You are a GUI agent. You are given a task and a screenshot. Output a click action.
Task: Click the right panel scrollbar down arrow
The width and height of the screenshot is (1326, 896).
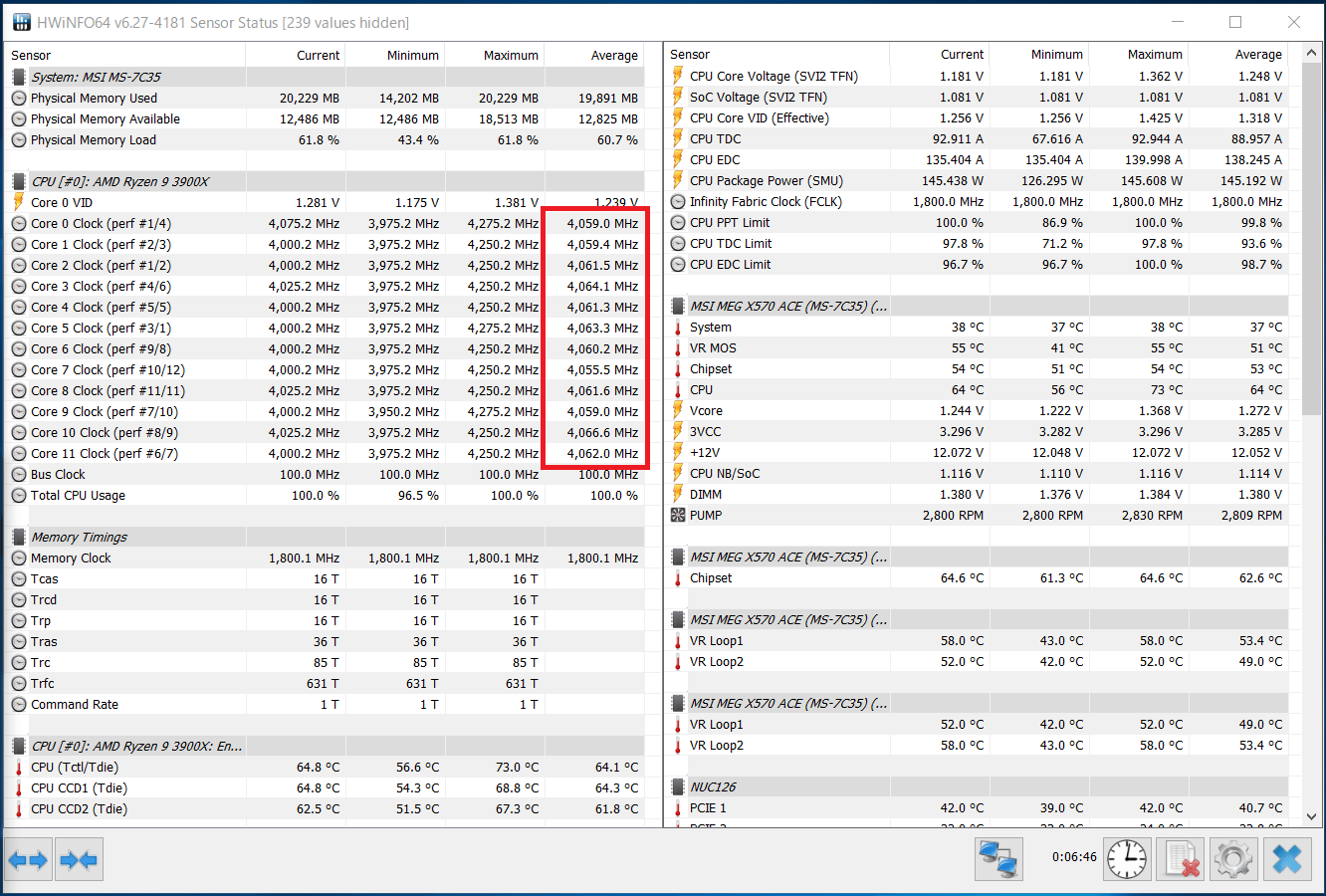(x=1312, y=816)
